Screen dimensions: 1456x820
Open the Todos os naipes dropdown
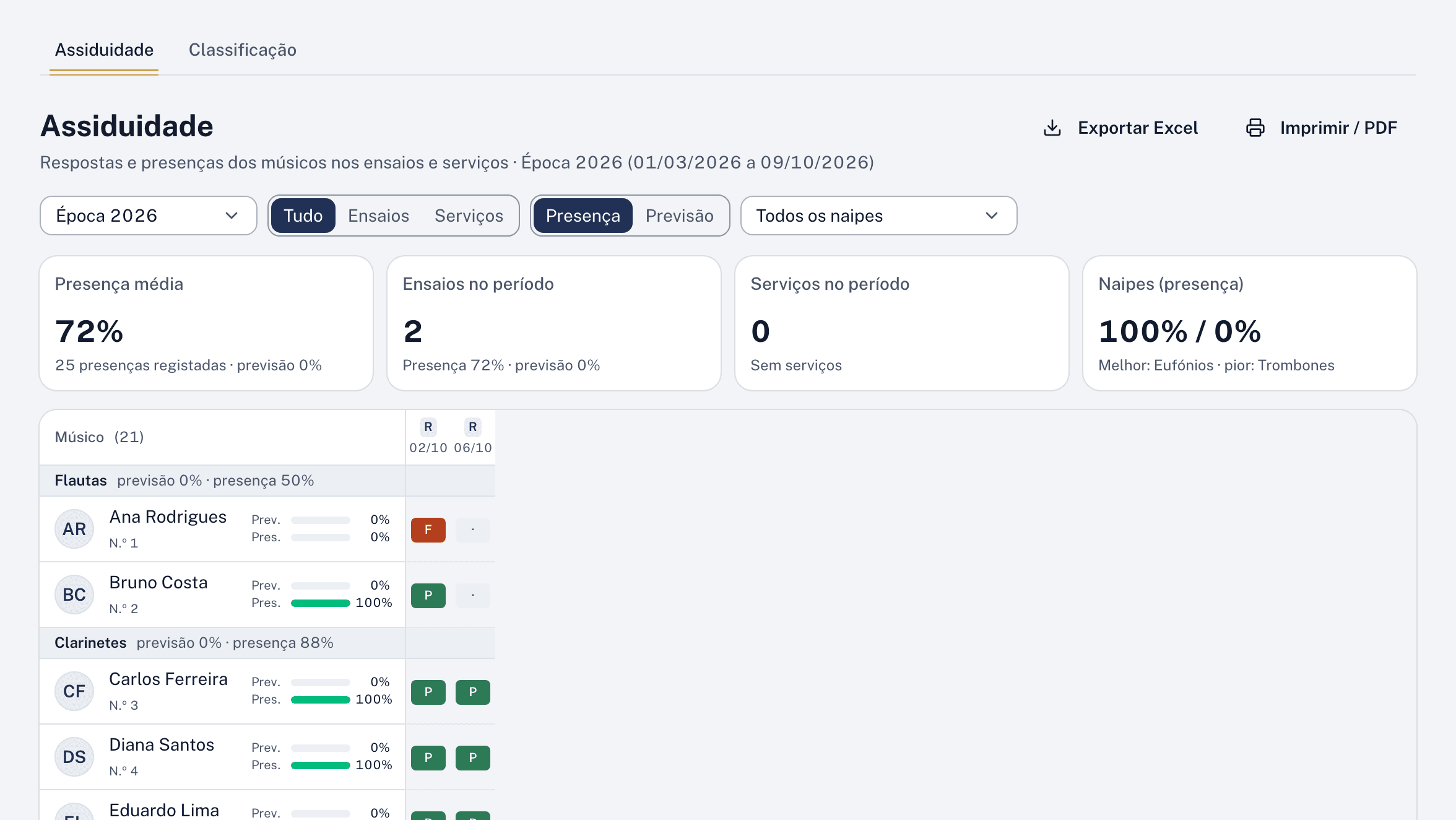click(879, 216)
